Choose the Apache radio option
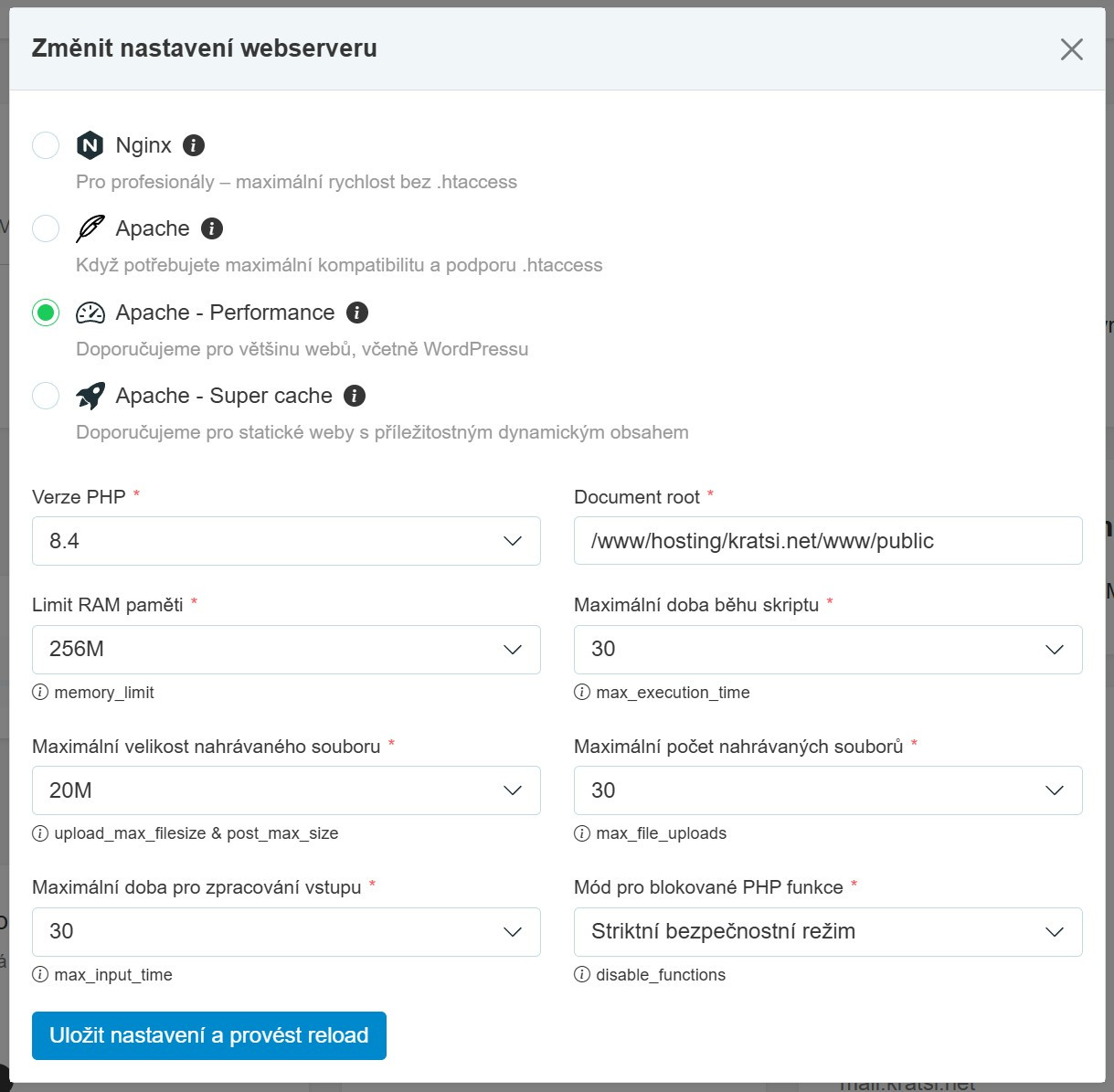Viewport: 1114px width, 1092px height. (x=46, y=228)
